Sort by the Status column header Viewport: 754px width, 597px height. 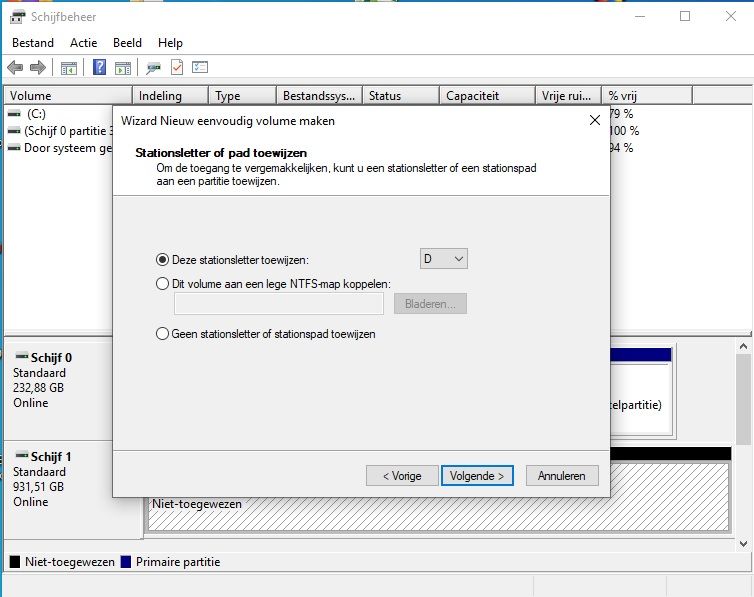[x=401, y=96]
